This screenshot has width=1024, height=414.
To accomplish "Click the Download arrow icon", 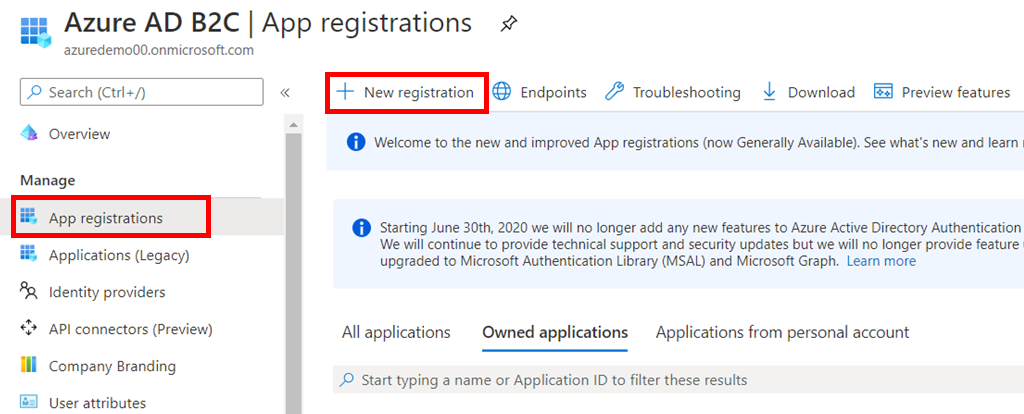I will coord(769,92).
